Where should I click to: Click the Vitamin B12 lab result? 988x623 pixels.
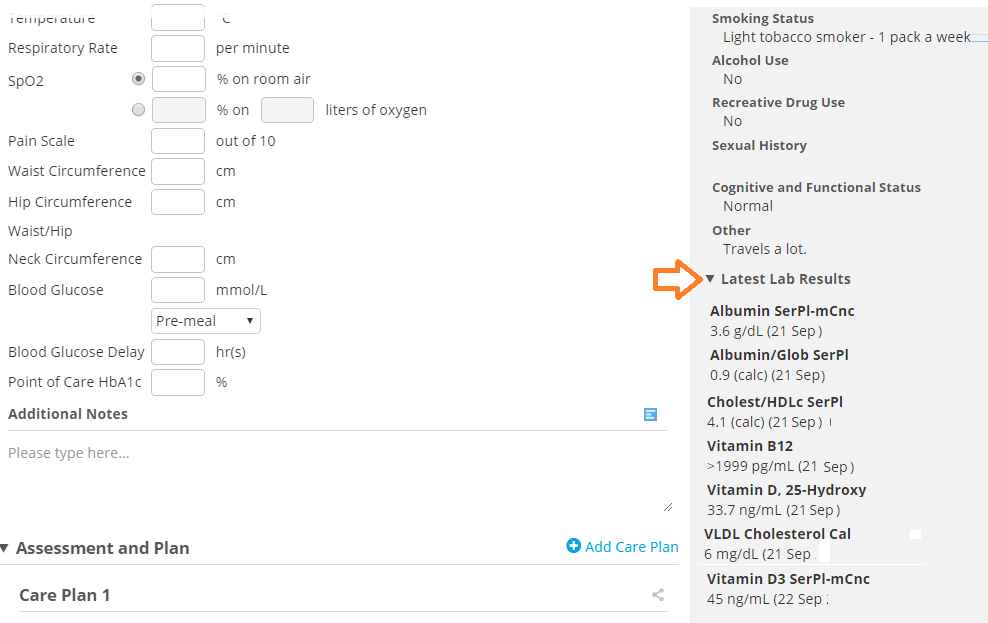tap(780, 456)
